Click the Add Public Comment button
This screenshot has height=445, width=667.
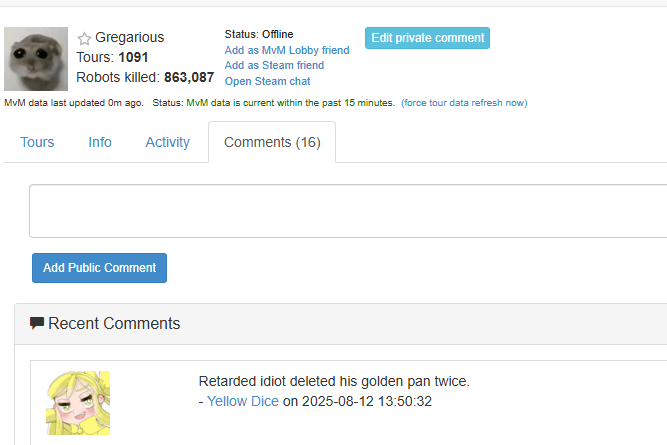pyautogui.click(x=100, y=268)
